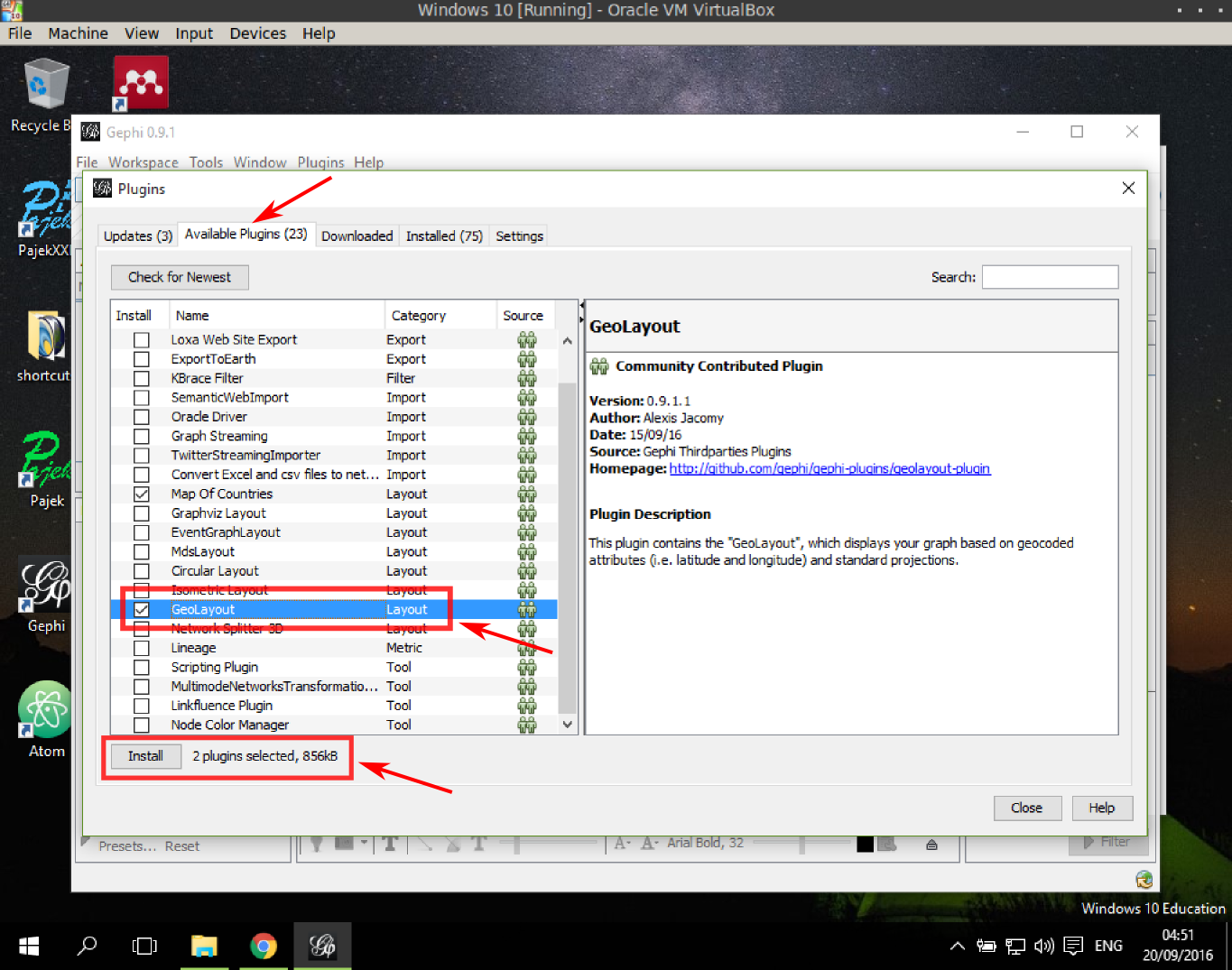Check the Node Color Manager checkbox
The height and width of the screenshot is (970, 1232).
142,725
